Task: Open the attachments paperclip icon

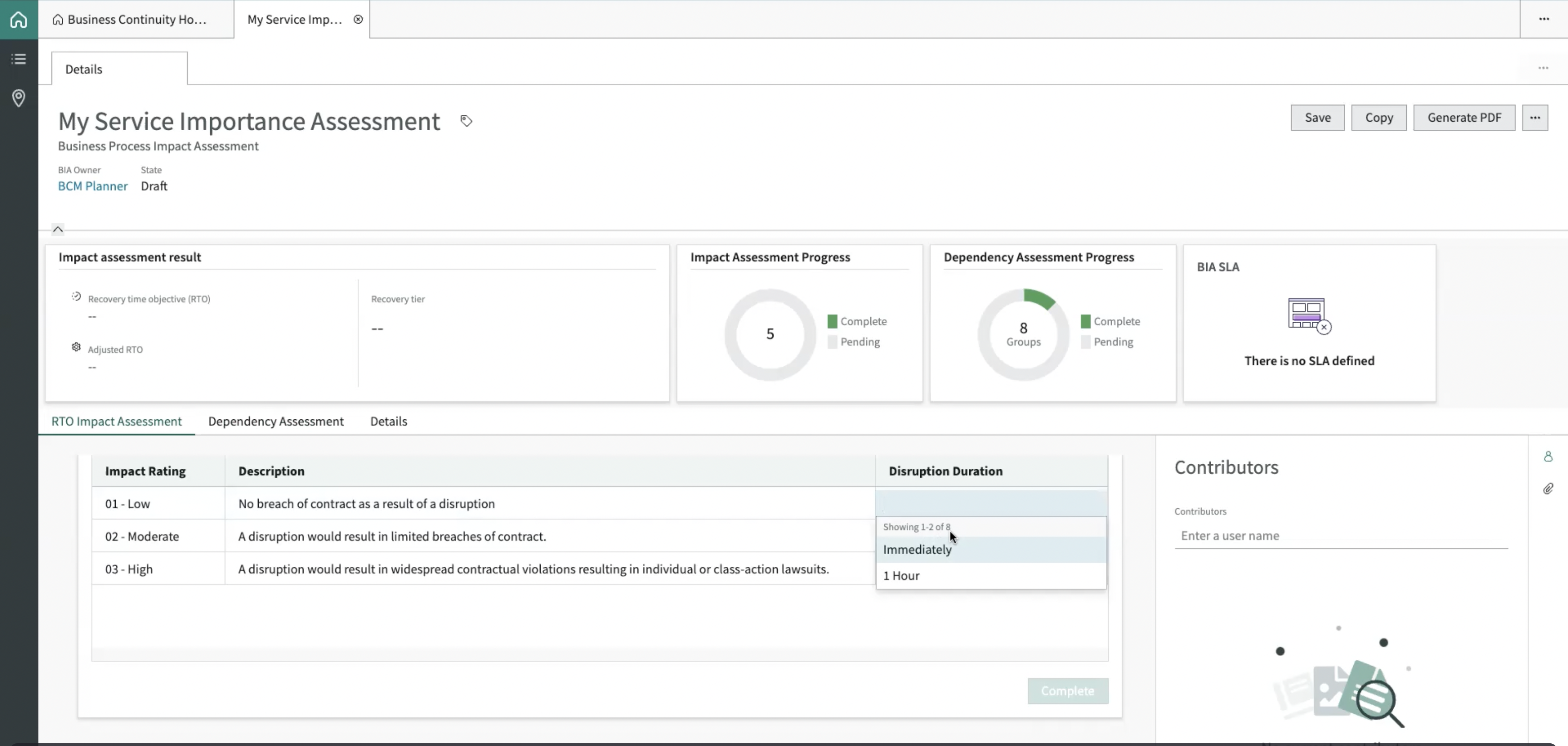Action: tap(1548, 489)
